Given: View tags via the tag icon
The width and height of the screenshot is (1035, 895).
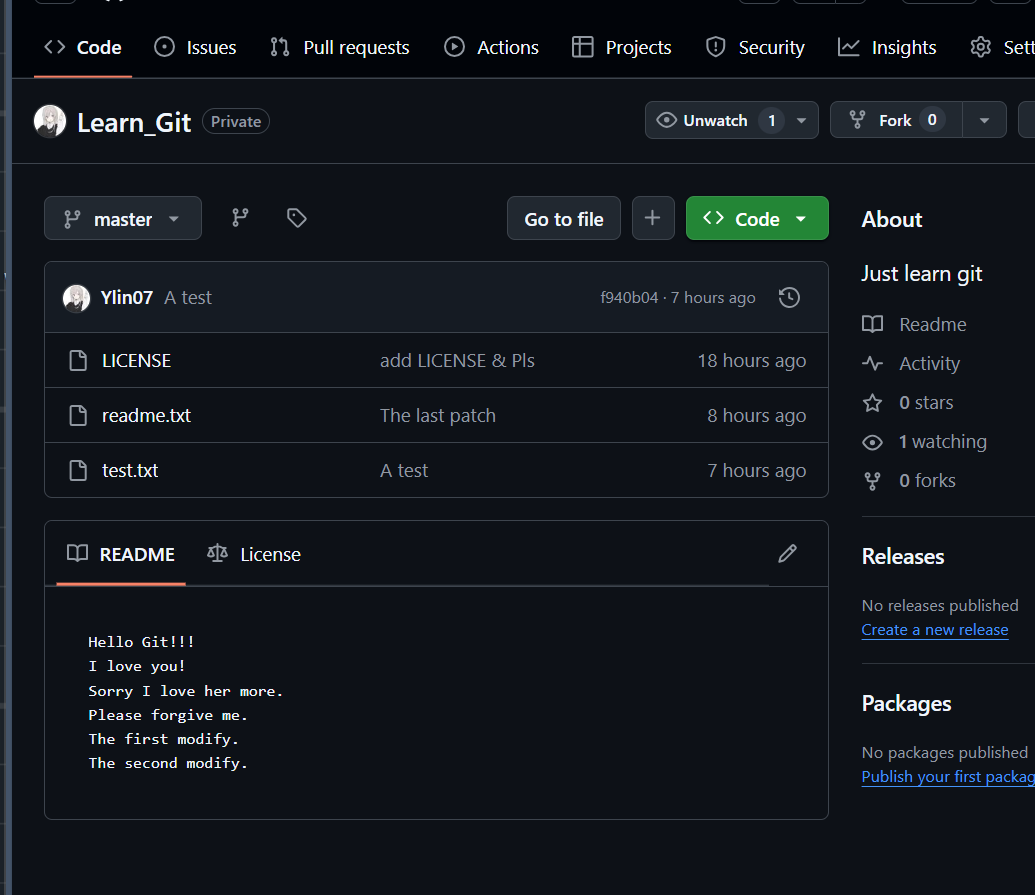Looking at the screenshot, I should point(296,218).
